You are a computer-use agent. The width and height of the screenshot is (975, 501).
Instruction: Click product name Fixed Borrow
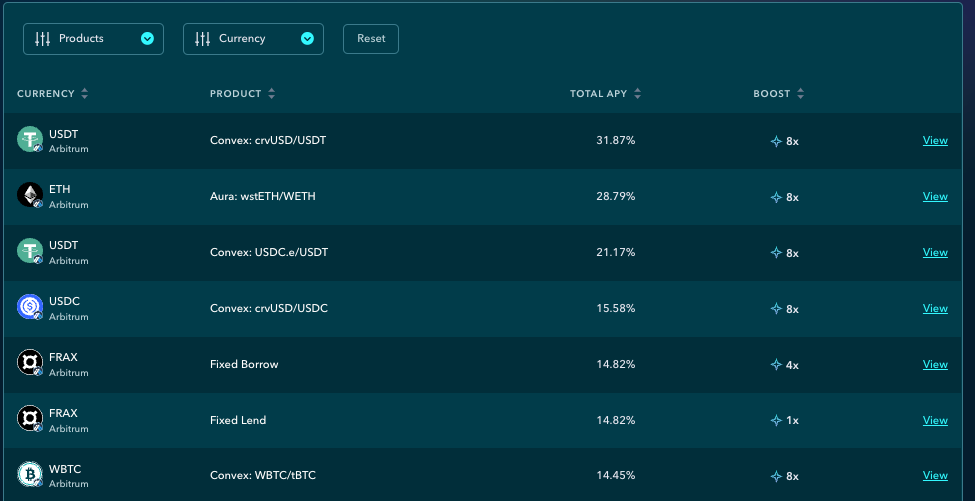pos(244,364)
